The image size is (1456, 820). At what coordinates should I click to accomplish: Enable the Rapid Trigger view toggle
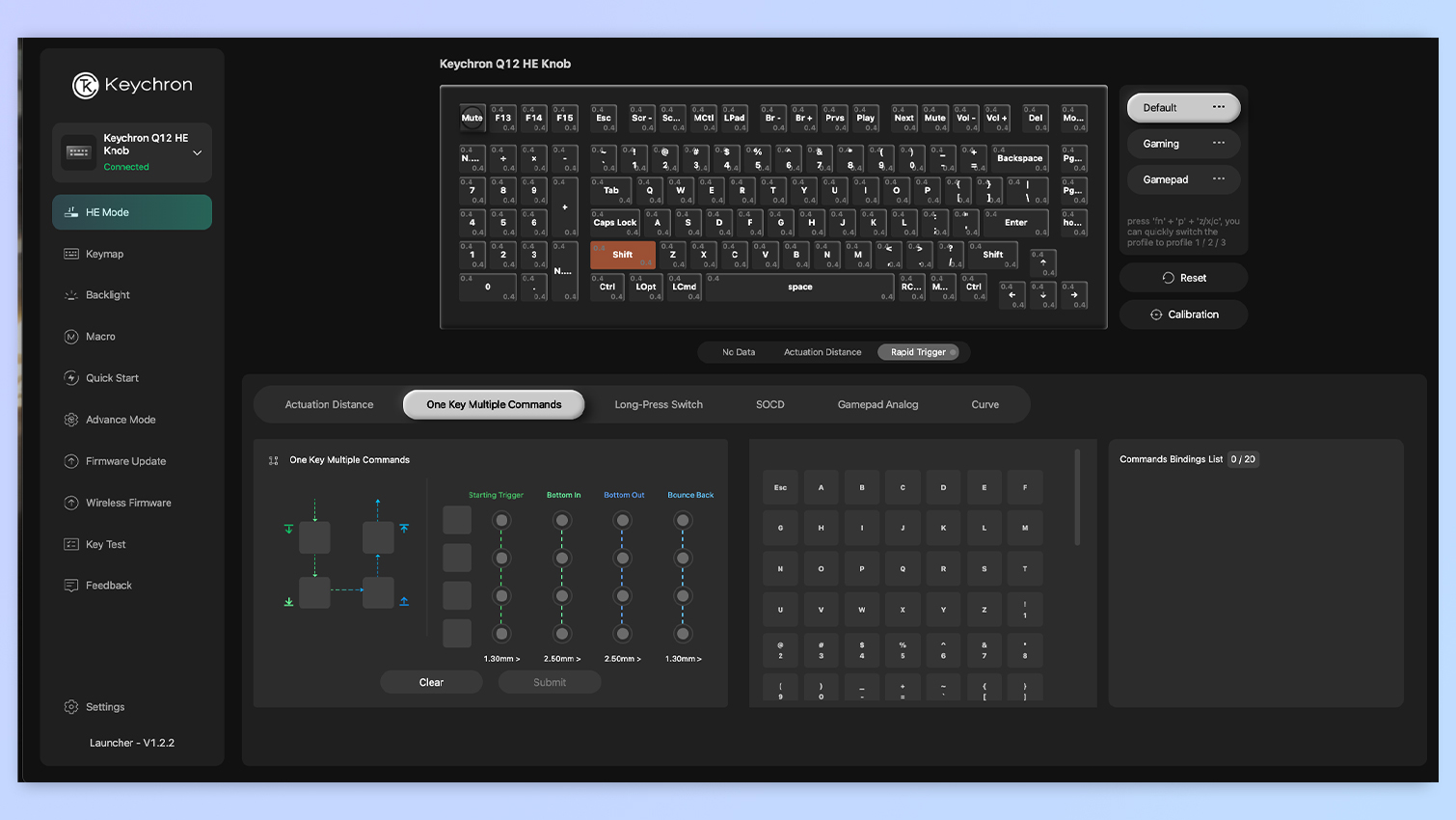click(x=917, y=352)
